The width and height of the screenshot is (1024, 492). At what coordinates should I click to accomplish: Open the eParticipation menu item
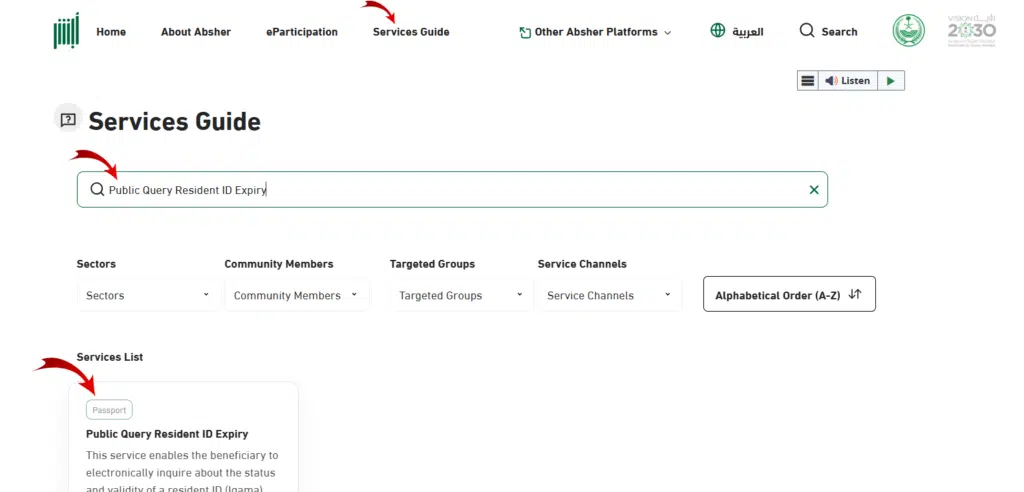302,31
